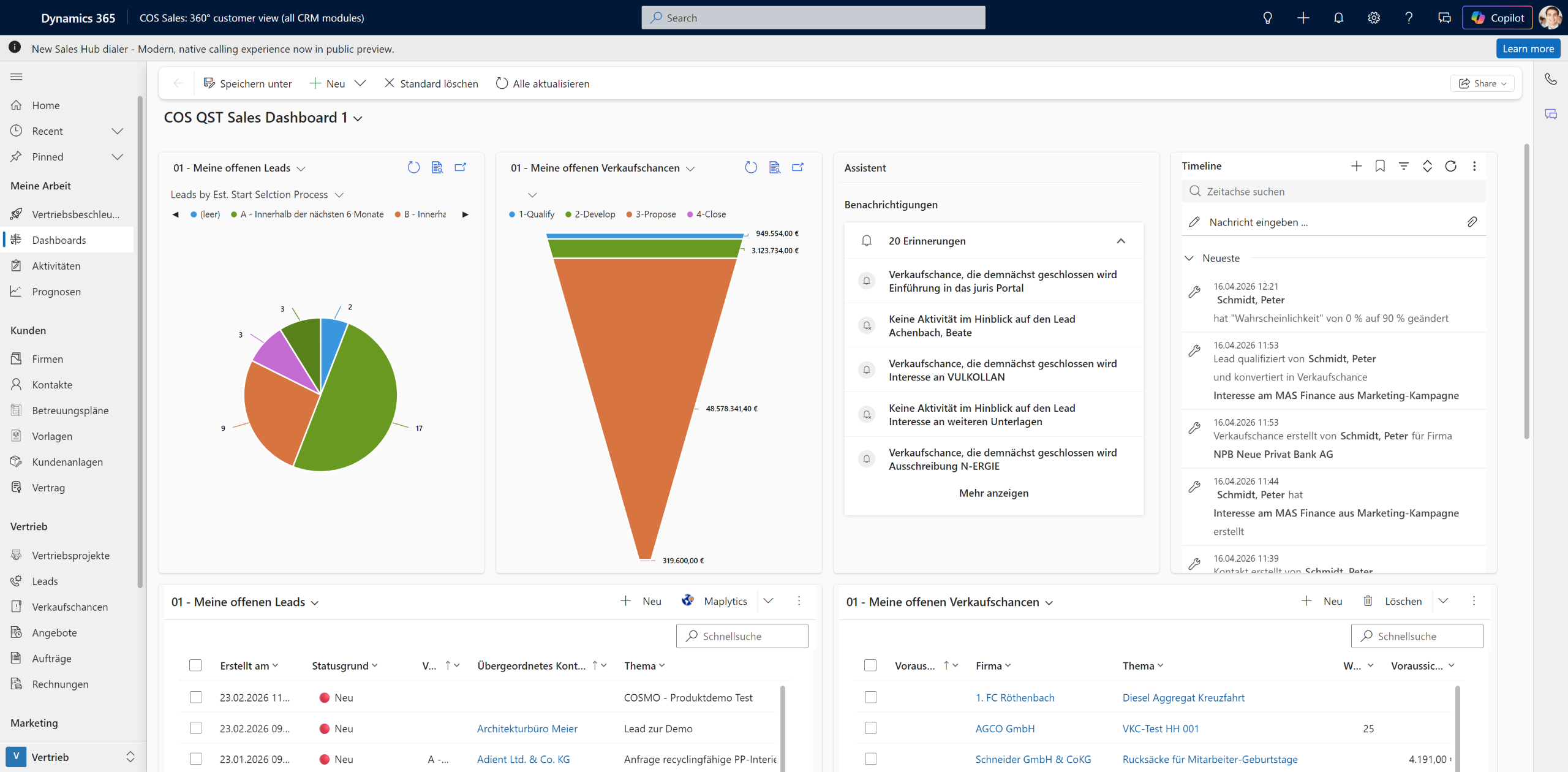This screenshot has width=1568, height=772.
Task: Check the 1. FC Röthenbach opportunity row
Action: coord(870,697)
